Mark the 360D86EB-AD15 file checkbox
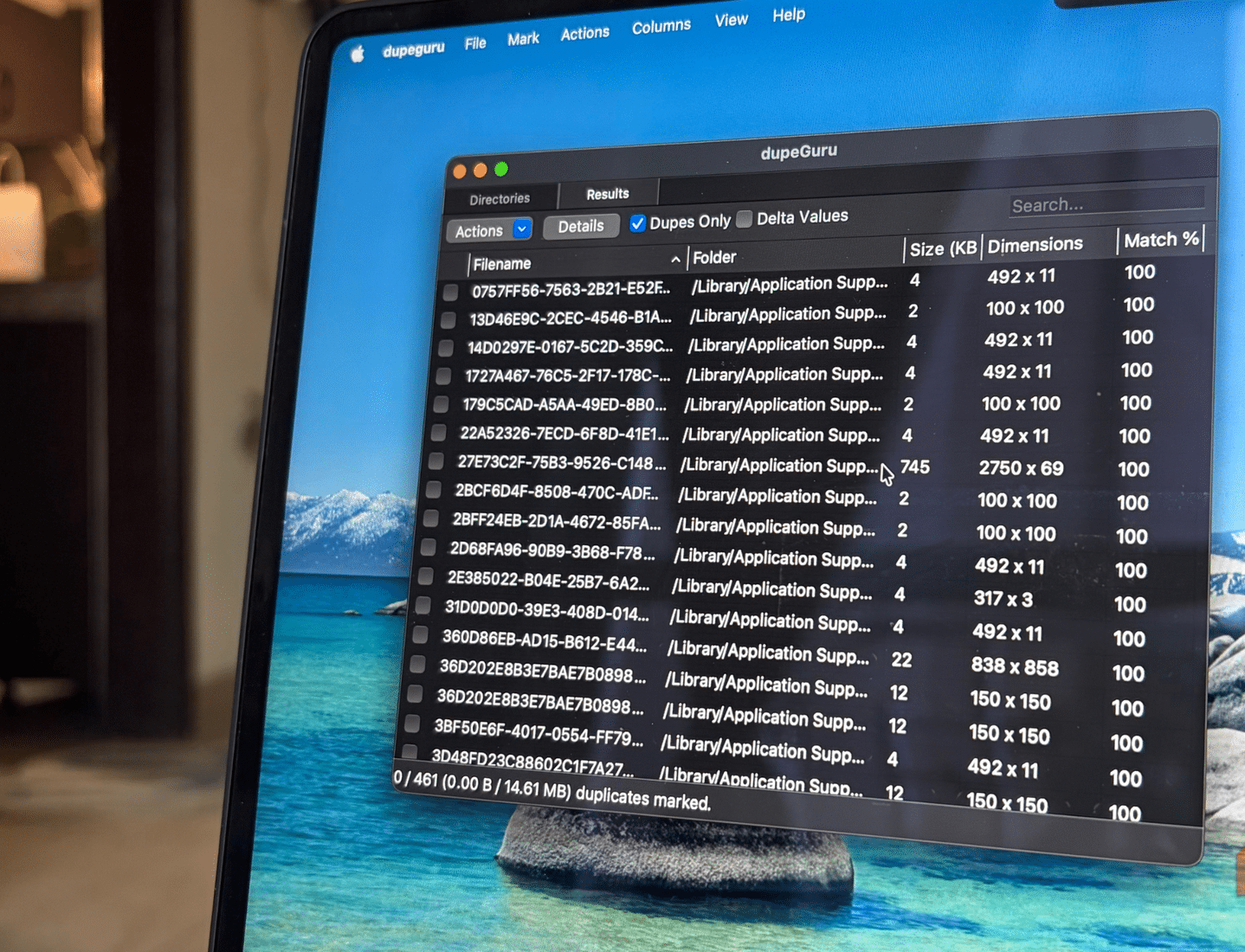 [420, 634]
